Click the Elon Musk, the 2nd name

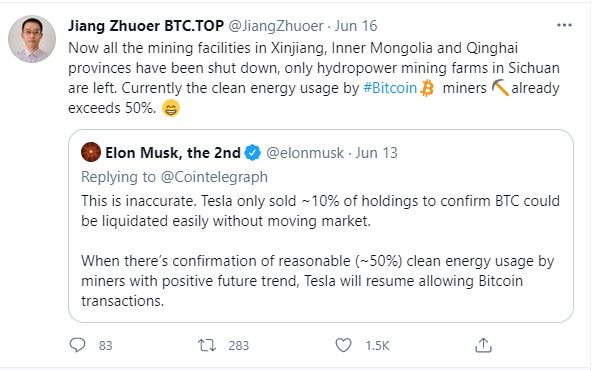(x=173, y=153)
